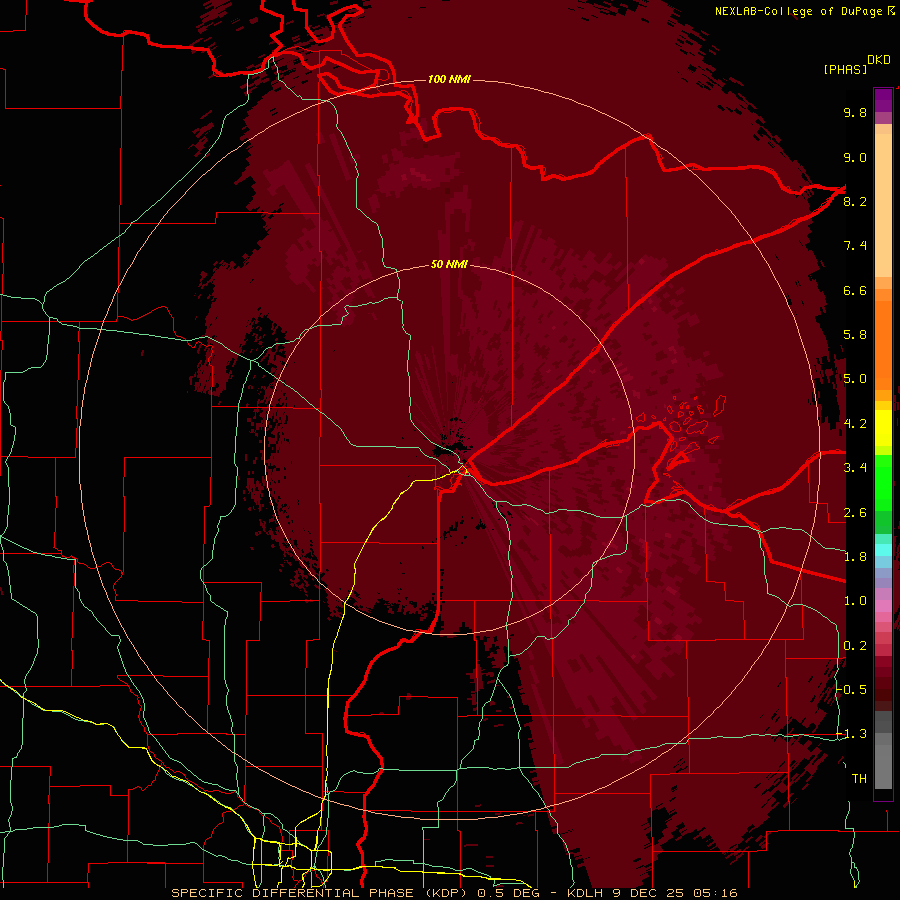Click the 0.2 value on the color scale
Image resolution: width=900 pixels, height=900 pixels.
pos(855,646)
